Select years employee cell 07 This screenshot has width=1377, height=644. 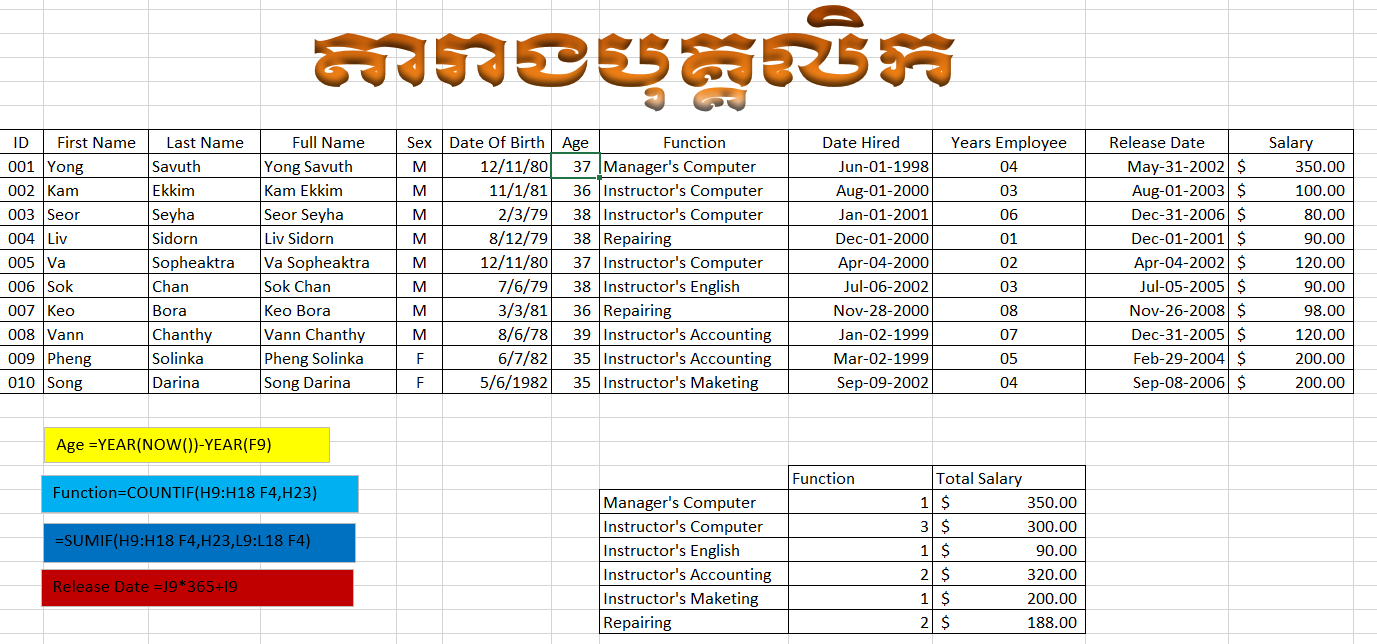click(x=1009, y=334)
